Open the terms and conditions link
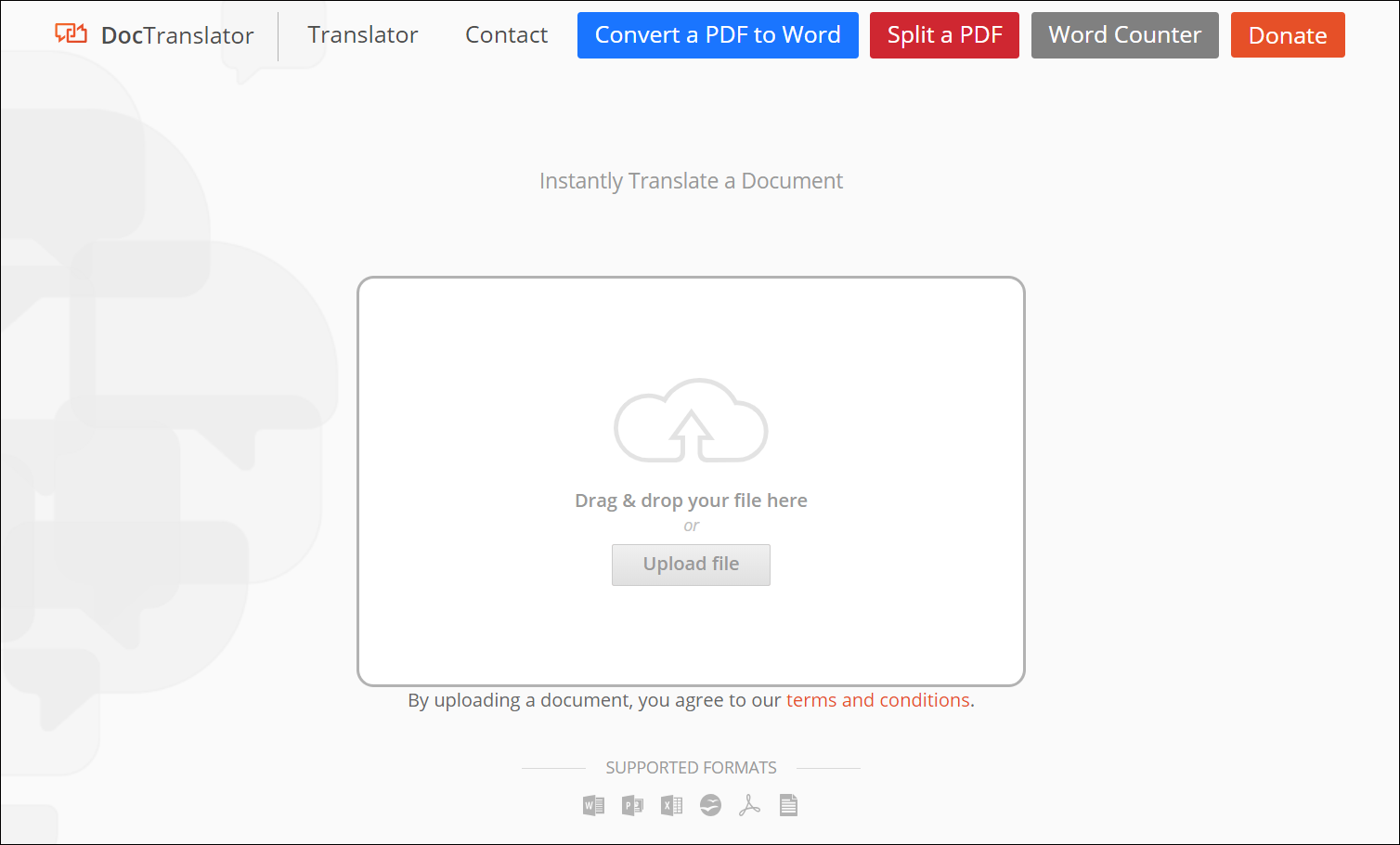Image resolution: width=1400 pixels, height=845 pixels. [x=877, y=700]
